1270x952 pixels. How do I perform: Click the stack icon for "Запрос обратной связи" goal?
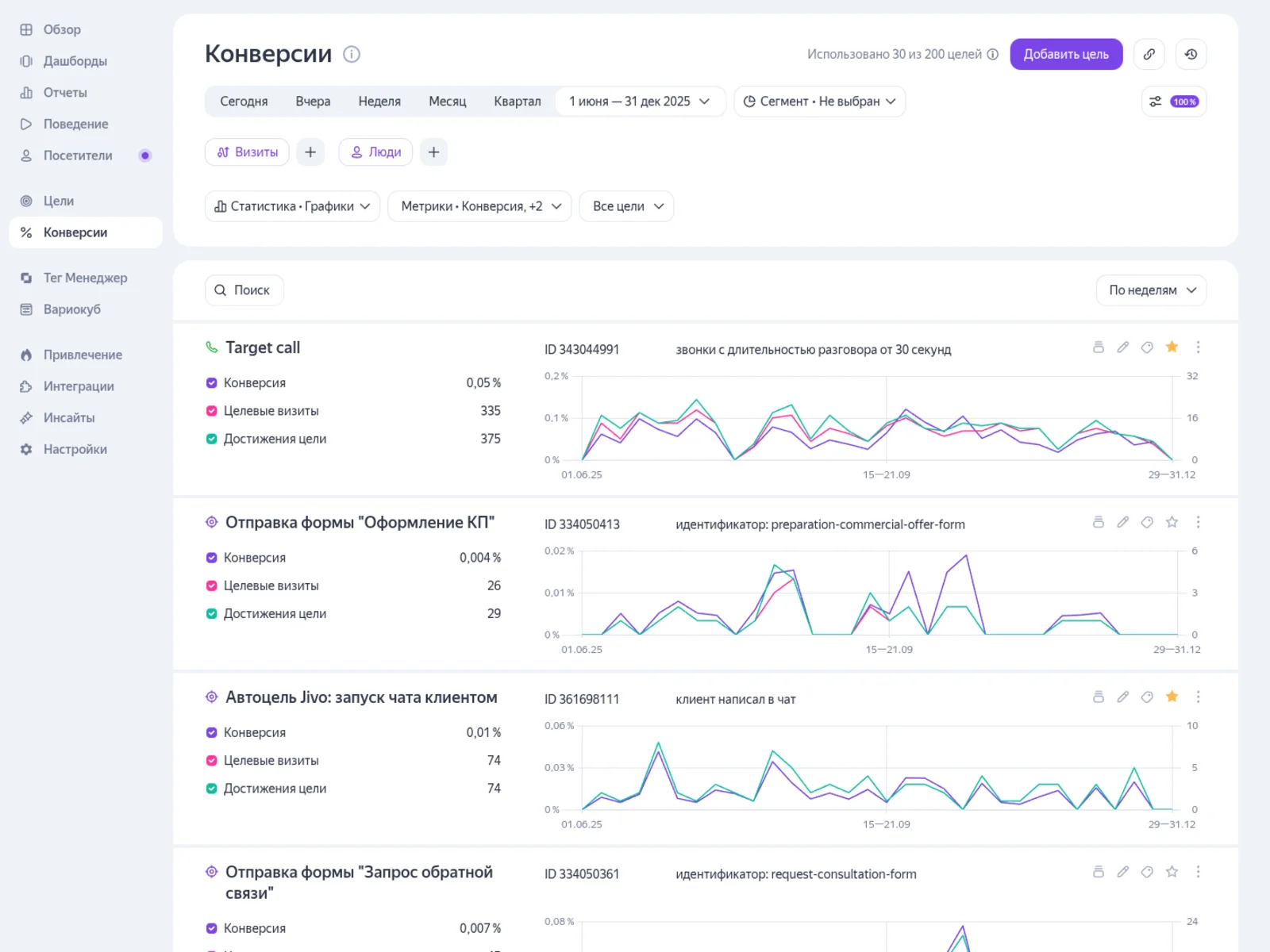pos(1099,872)
